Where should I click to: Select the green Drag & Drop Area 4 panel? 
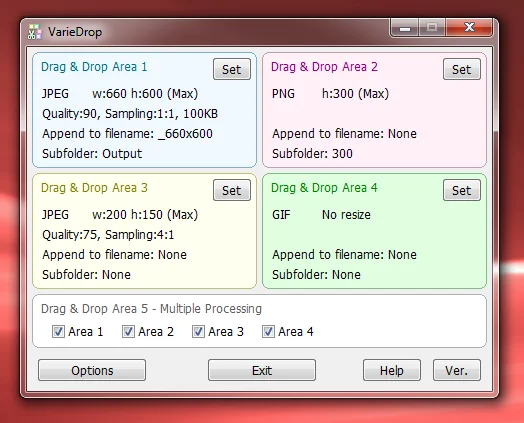pyautogui.click(x=374, y=231)
